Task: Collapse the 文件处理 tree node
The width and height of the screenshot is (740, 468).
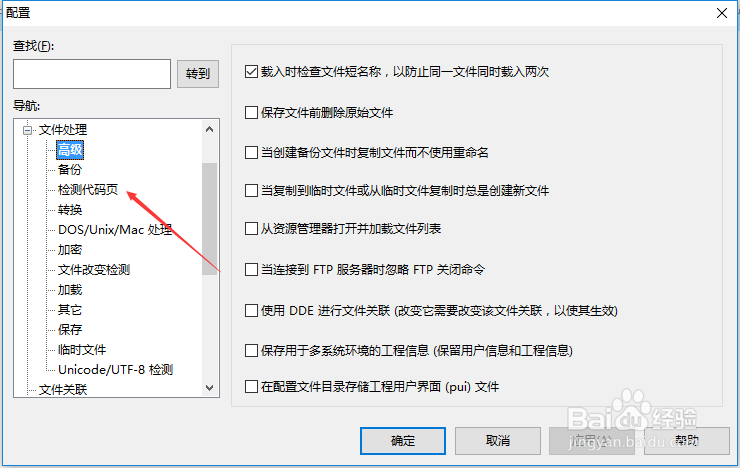Action: coord(27,130)
